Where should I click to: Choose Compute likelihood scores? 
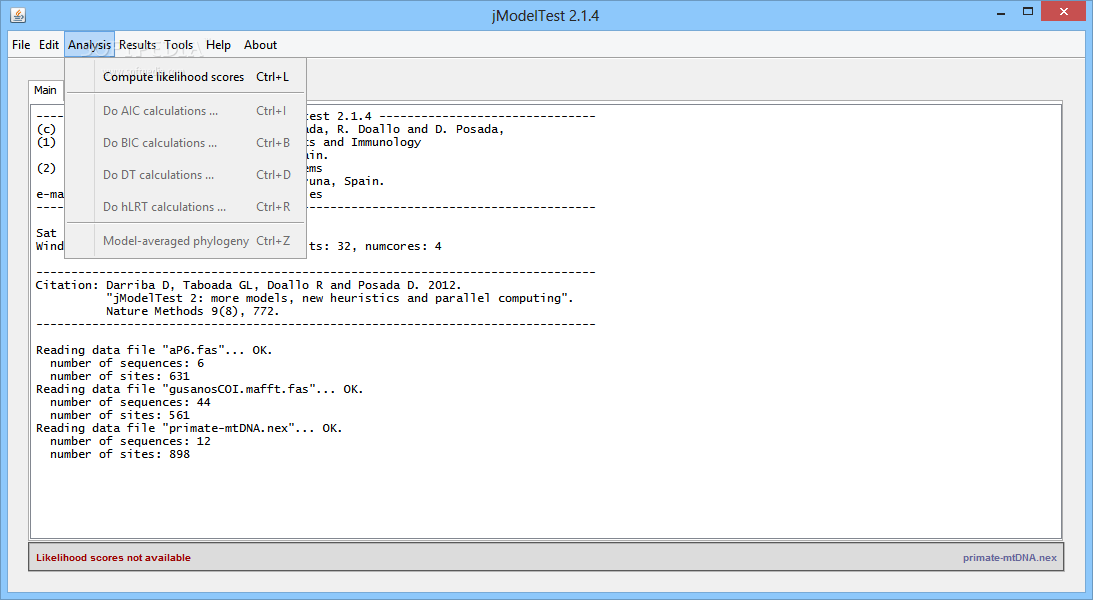(x=185, y=77)
